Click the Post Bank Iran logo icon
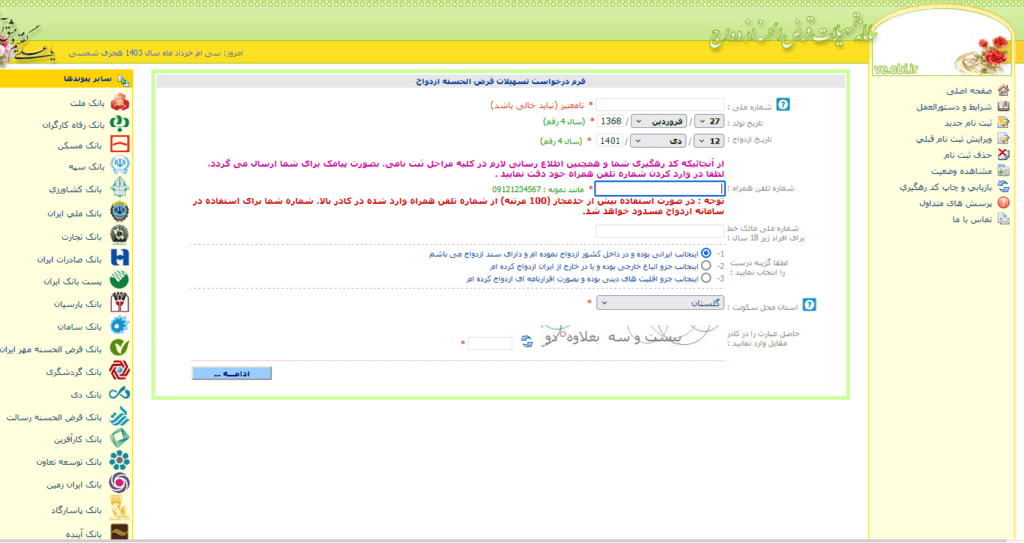Viewport: 1024px width, 543px height. 120,280
